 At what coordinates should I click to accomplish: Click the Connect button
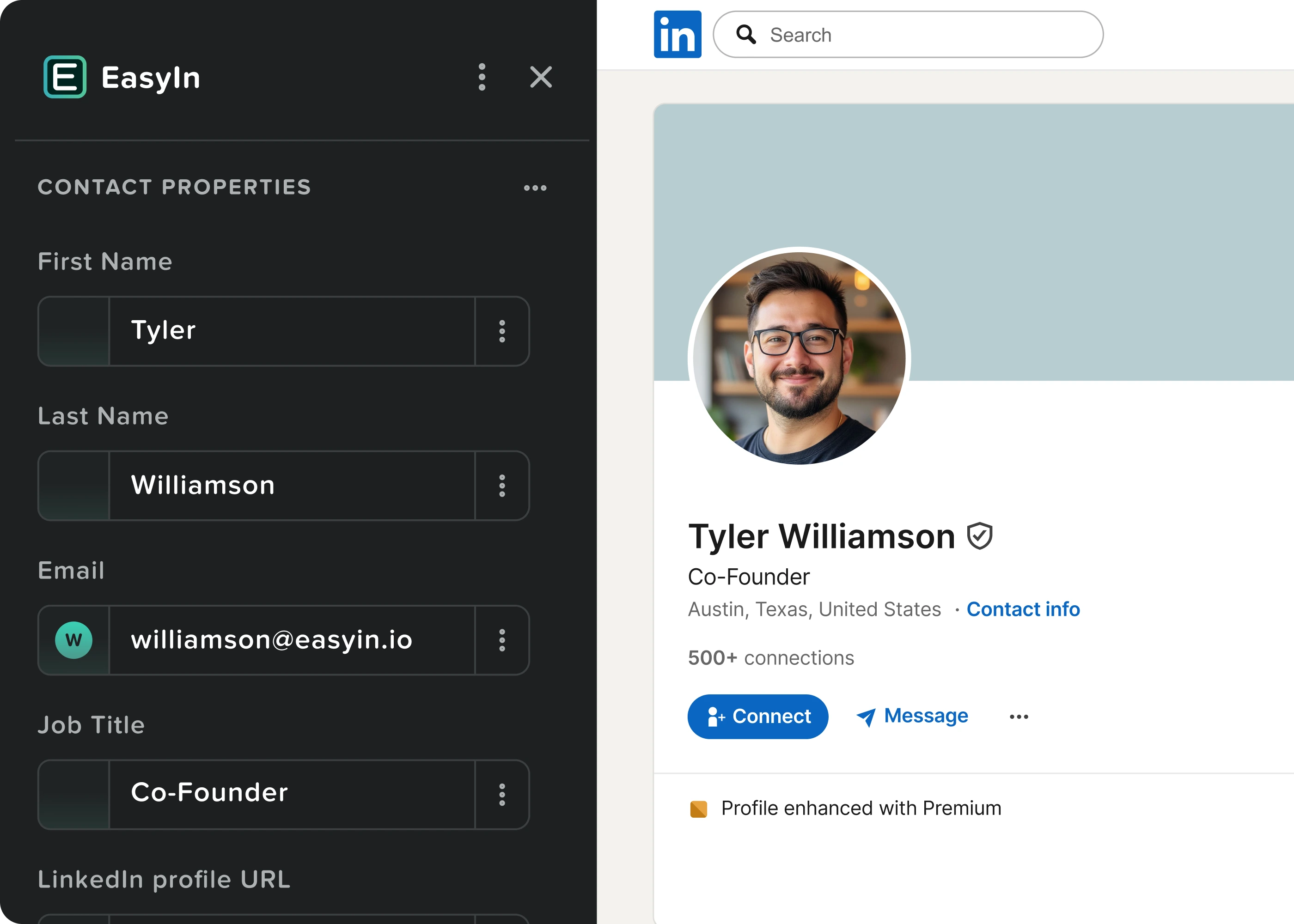coord(758,716)
